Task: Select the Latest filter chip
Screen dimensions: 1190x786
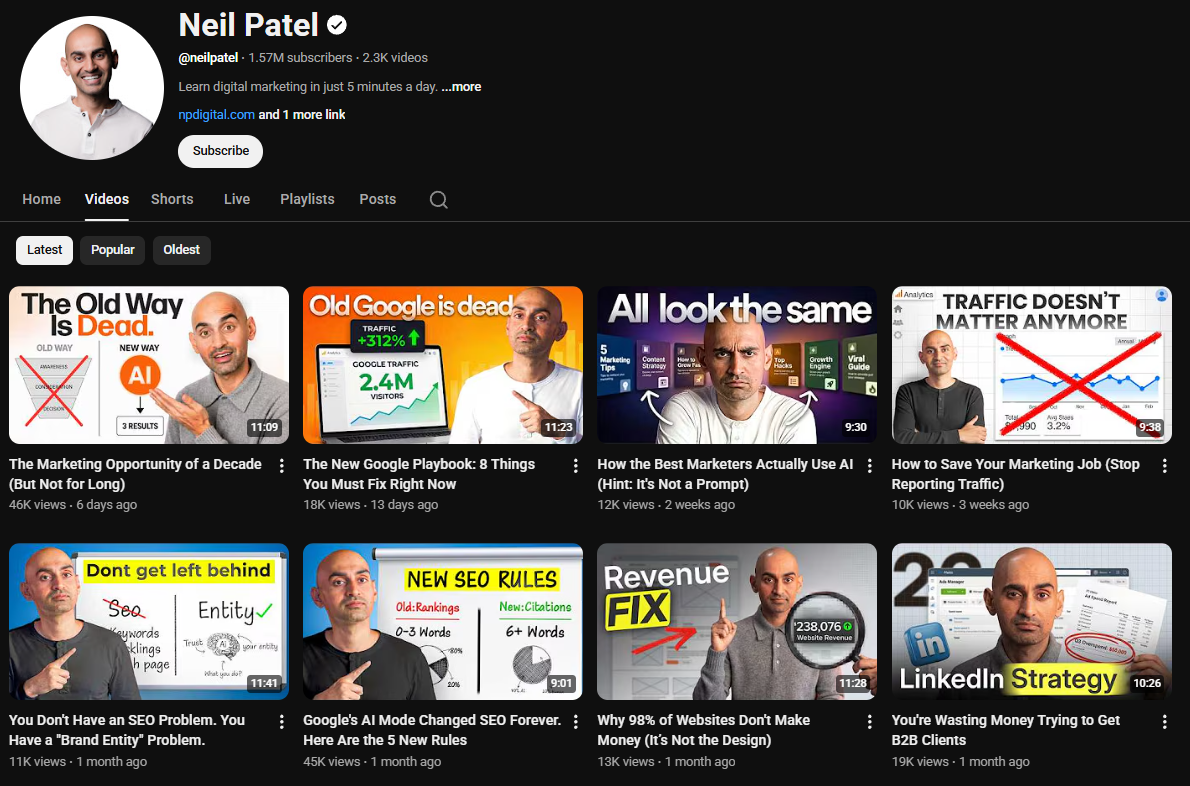Action: tap(44, 250)
